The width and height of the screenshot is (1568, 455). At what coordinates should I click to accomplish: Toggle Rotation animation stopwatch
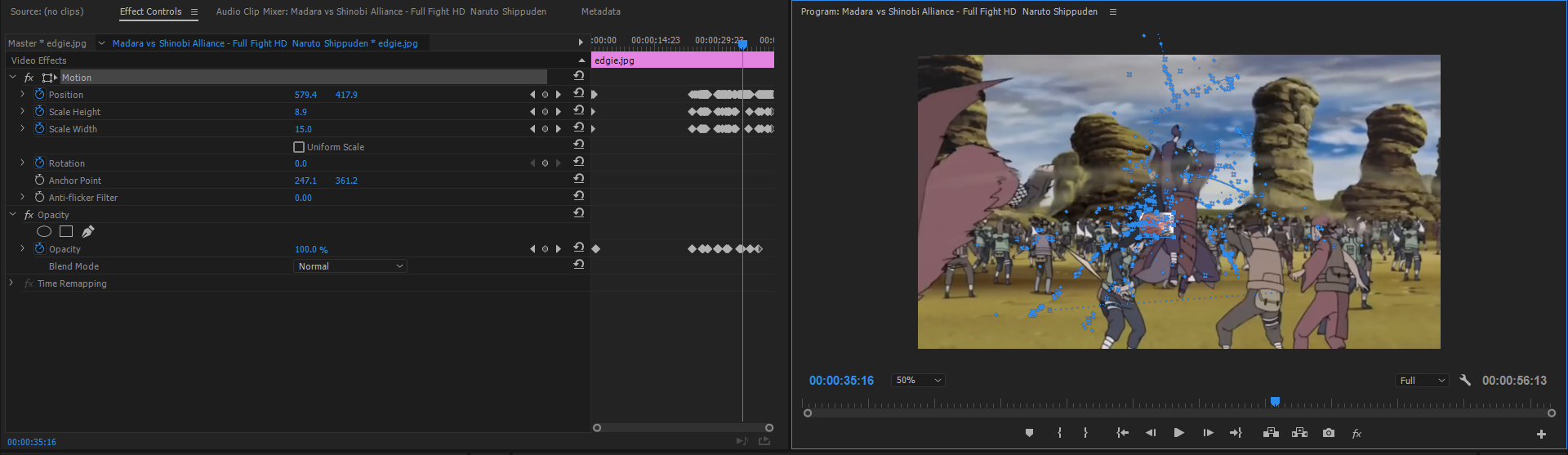pyautogui.click(x=39, y=163)
